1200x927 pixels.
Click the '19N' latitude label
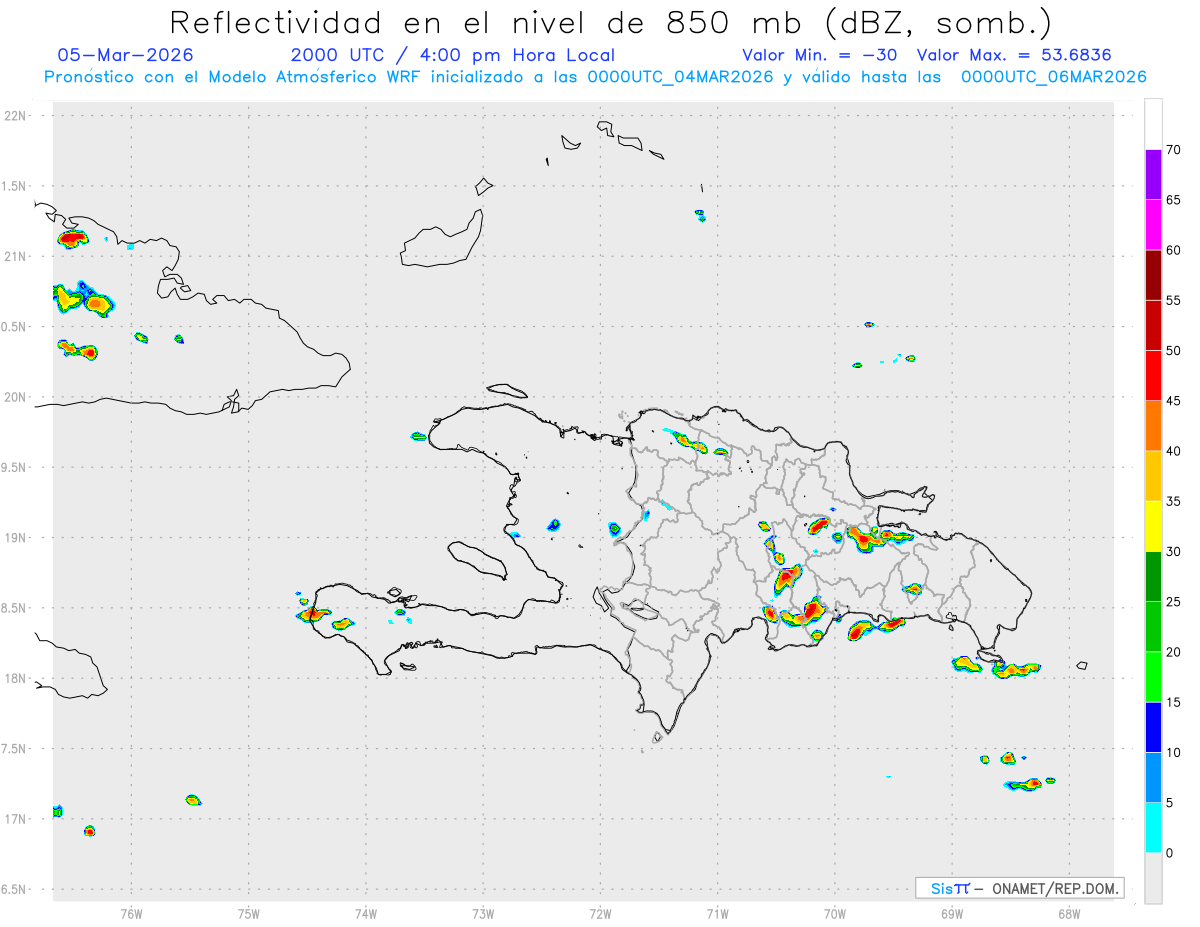click(x=15, y=538)
